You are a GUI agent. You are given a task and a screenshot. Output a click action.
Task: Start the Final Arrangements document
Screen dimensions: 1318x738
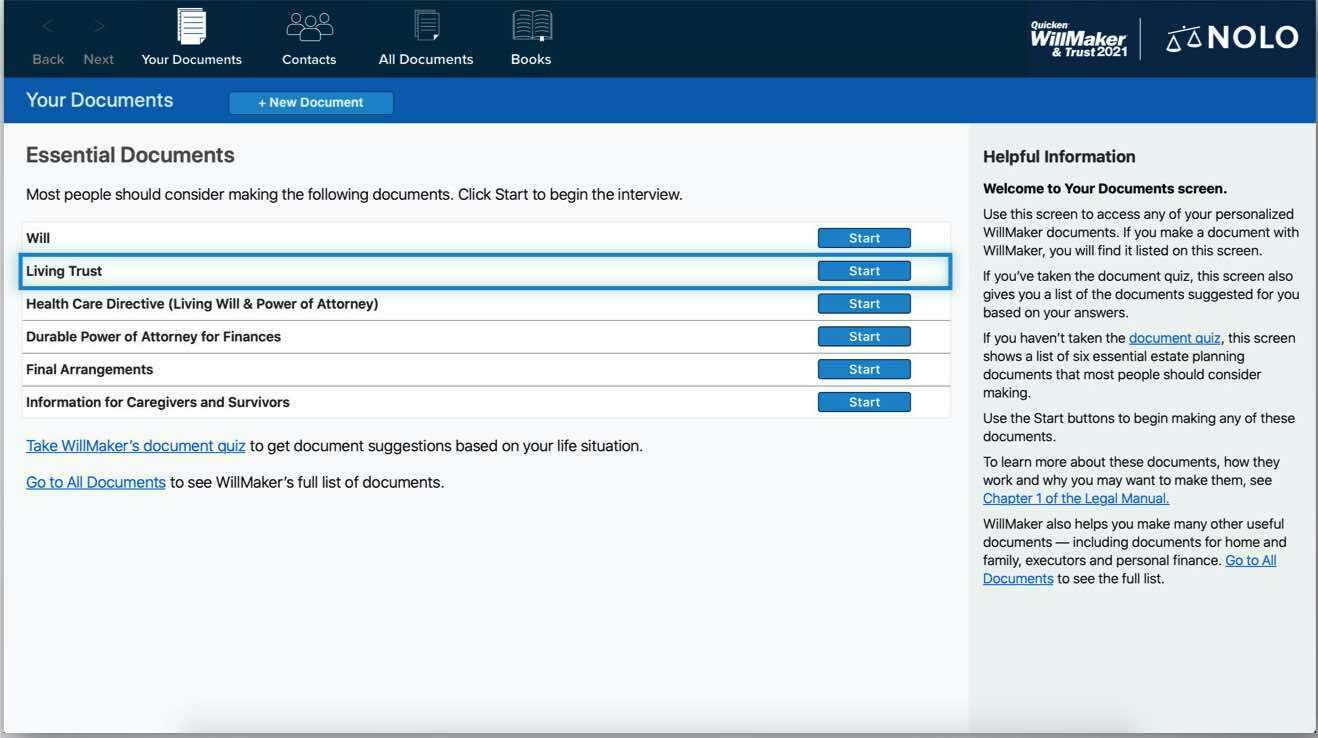[x=864, y=368]
